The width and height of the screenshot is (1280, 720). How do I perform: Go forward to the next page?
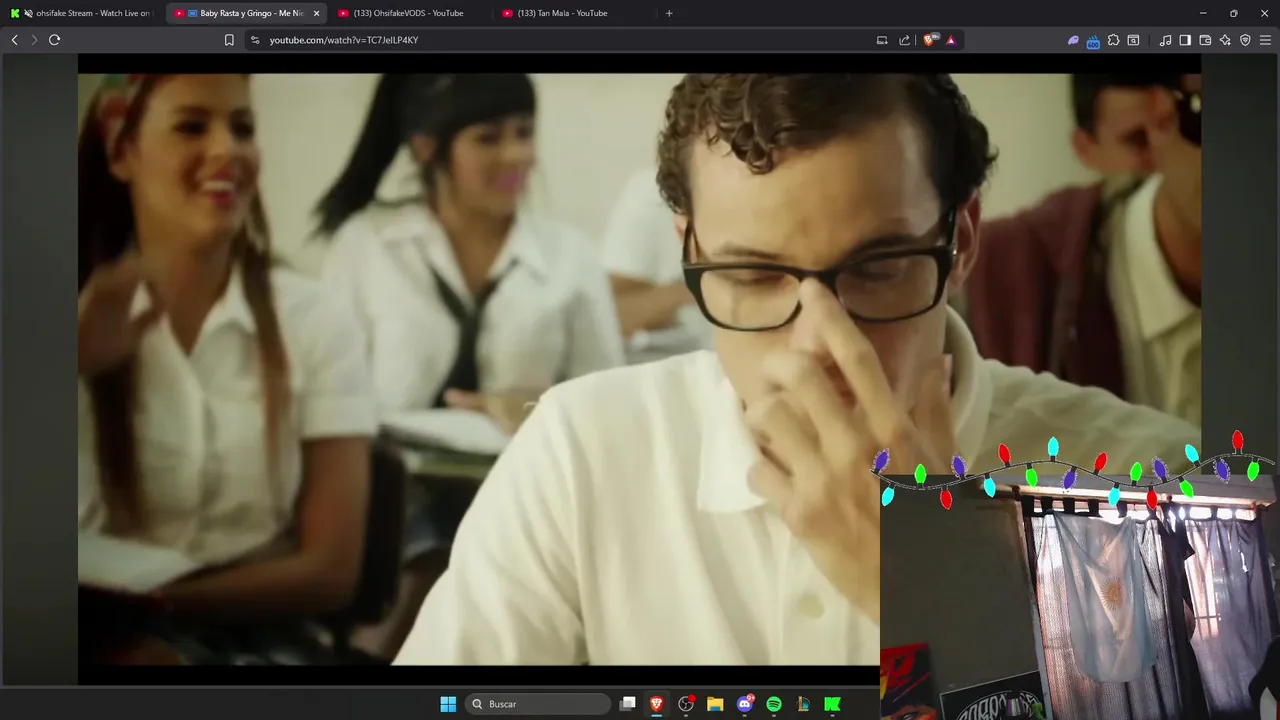coord(34,40)
